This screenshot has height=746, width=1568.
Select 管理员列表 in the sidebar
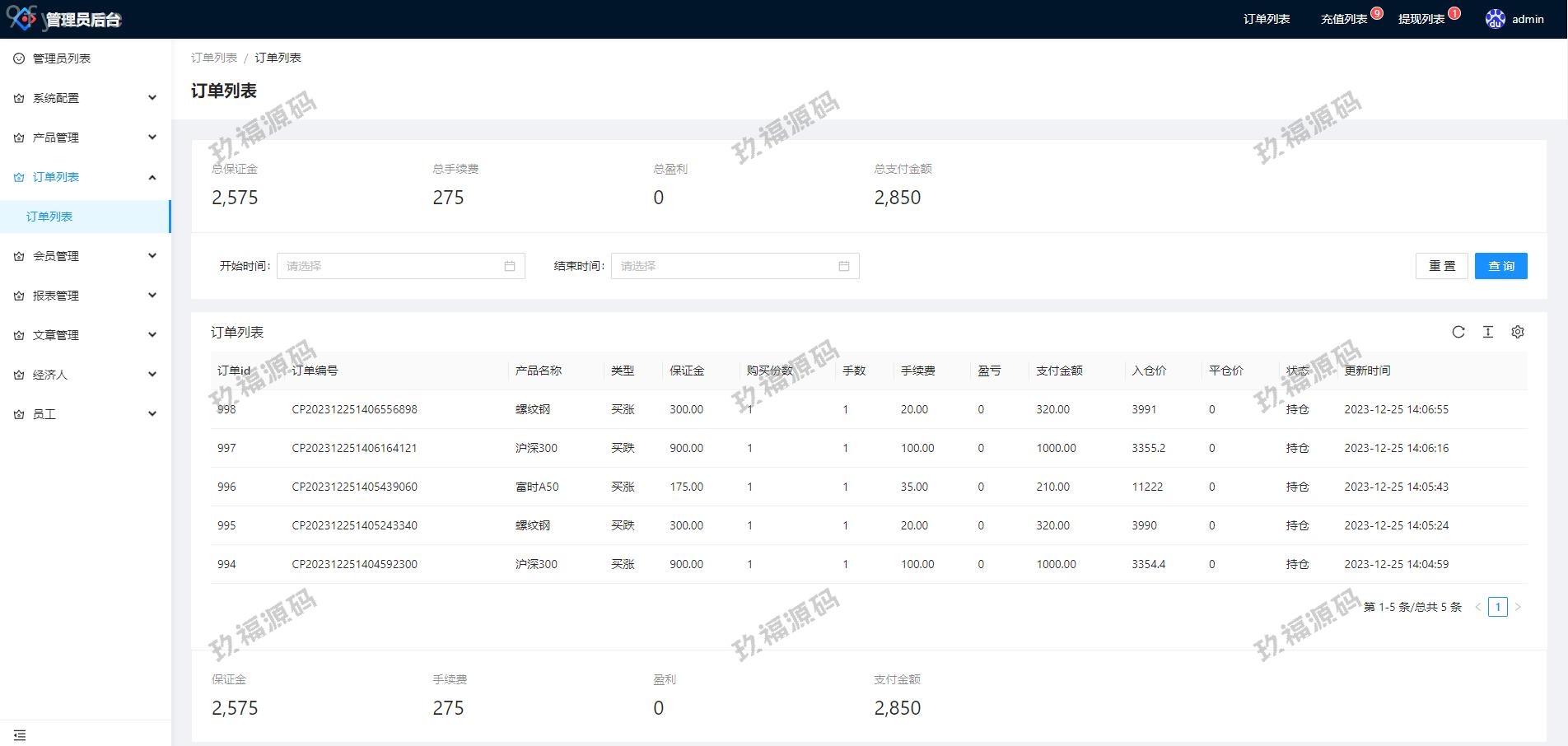(62, 58)
